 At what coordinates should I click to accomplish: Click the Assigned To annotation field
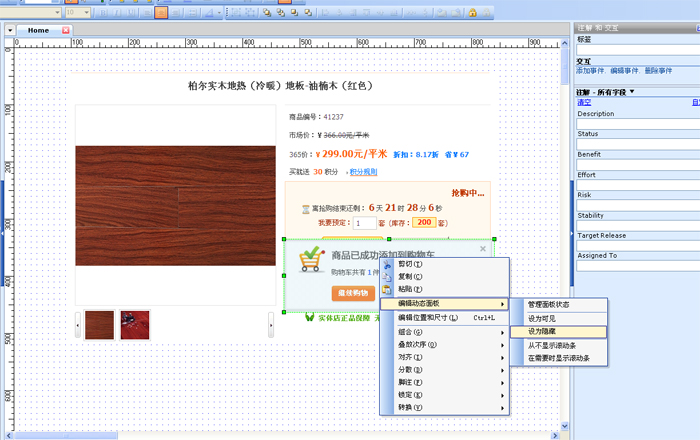638,266
